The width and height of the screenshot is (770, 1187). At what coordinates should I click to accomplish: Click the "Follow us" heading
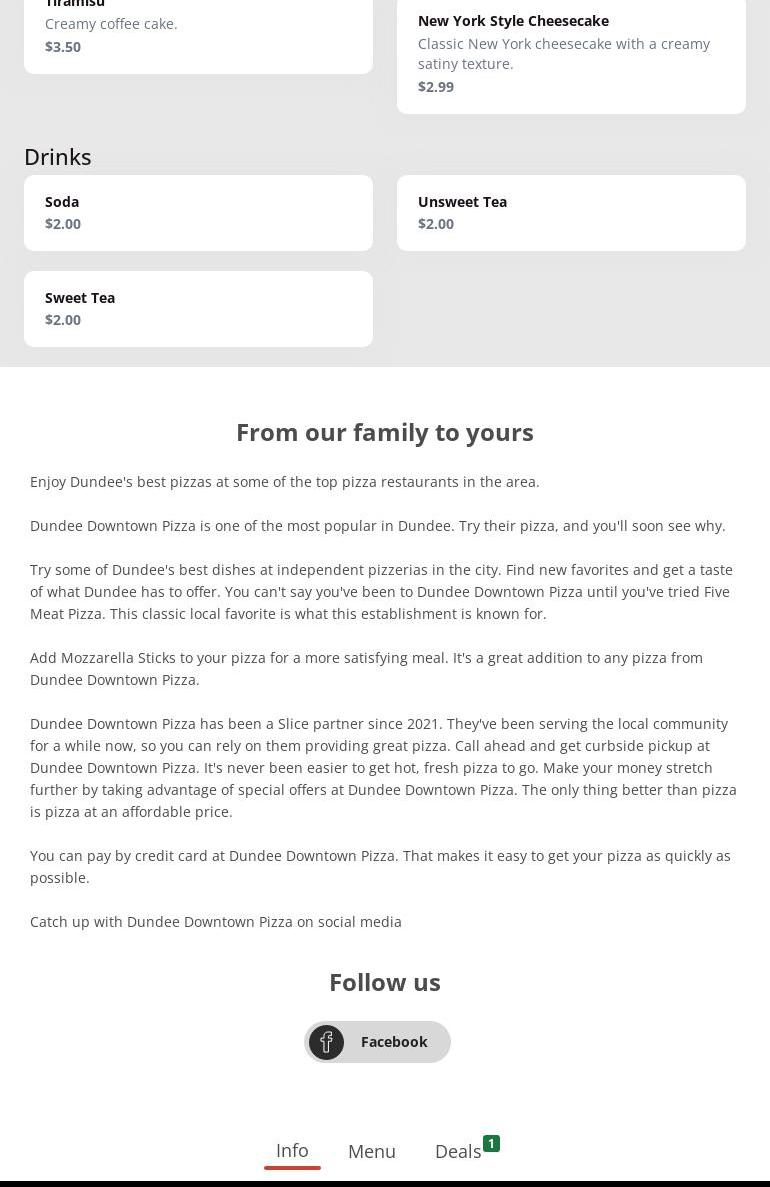click(385, 982)
